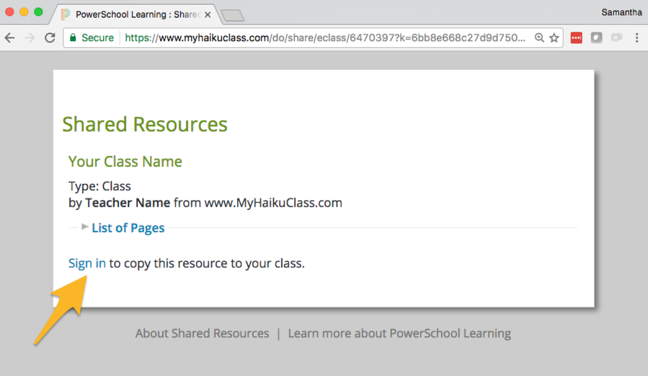Click the red extension icon

(x=576, y=38)
